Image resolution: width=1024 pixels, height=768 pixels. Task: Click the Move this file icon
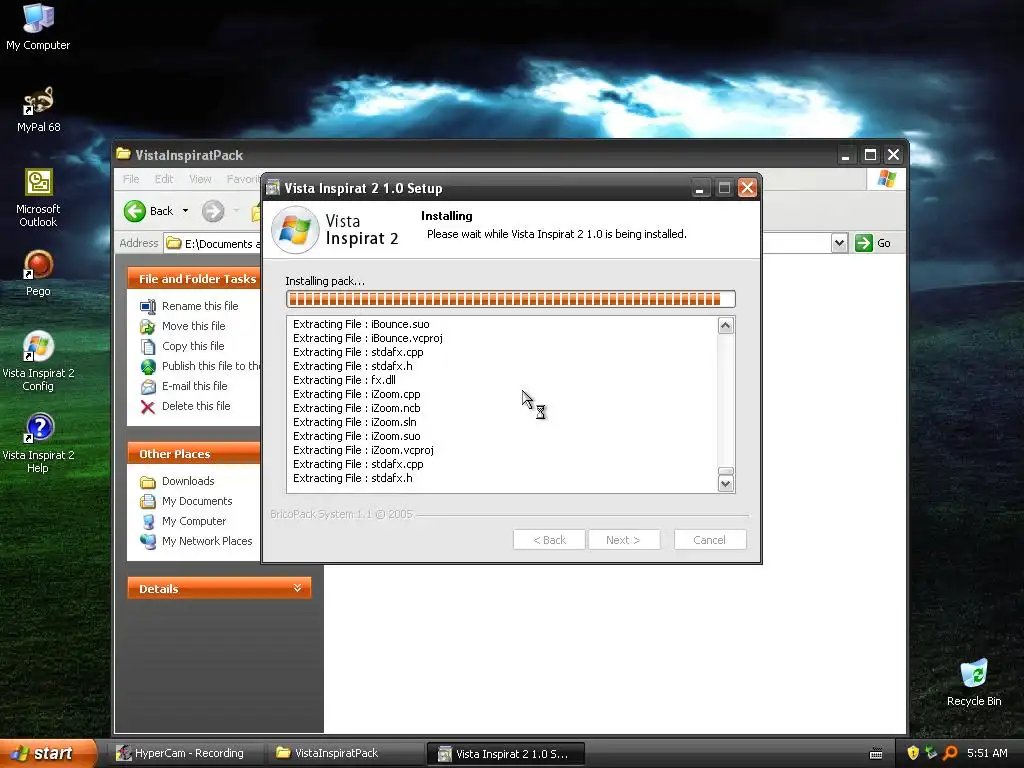point(148,327)
